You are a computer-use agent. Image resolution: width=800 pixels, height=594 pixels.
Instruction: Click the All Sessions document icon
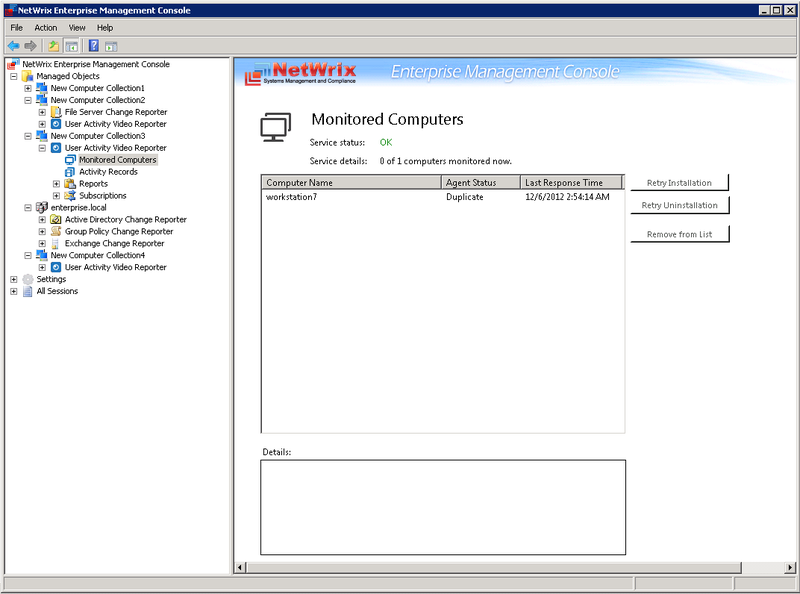click(x=28, y=291)
